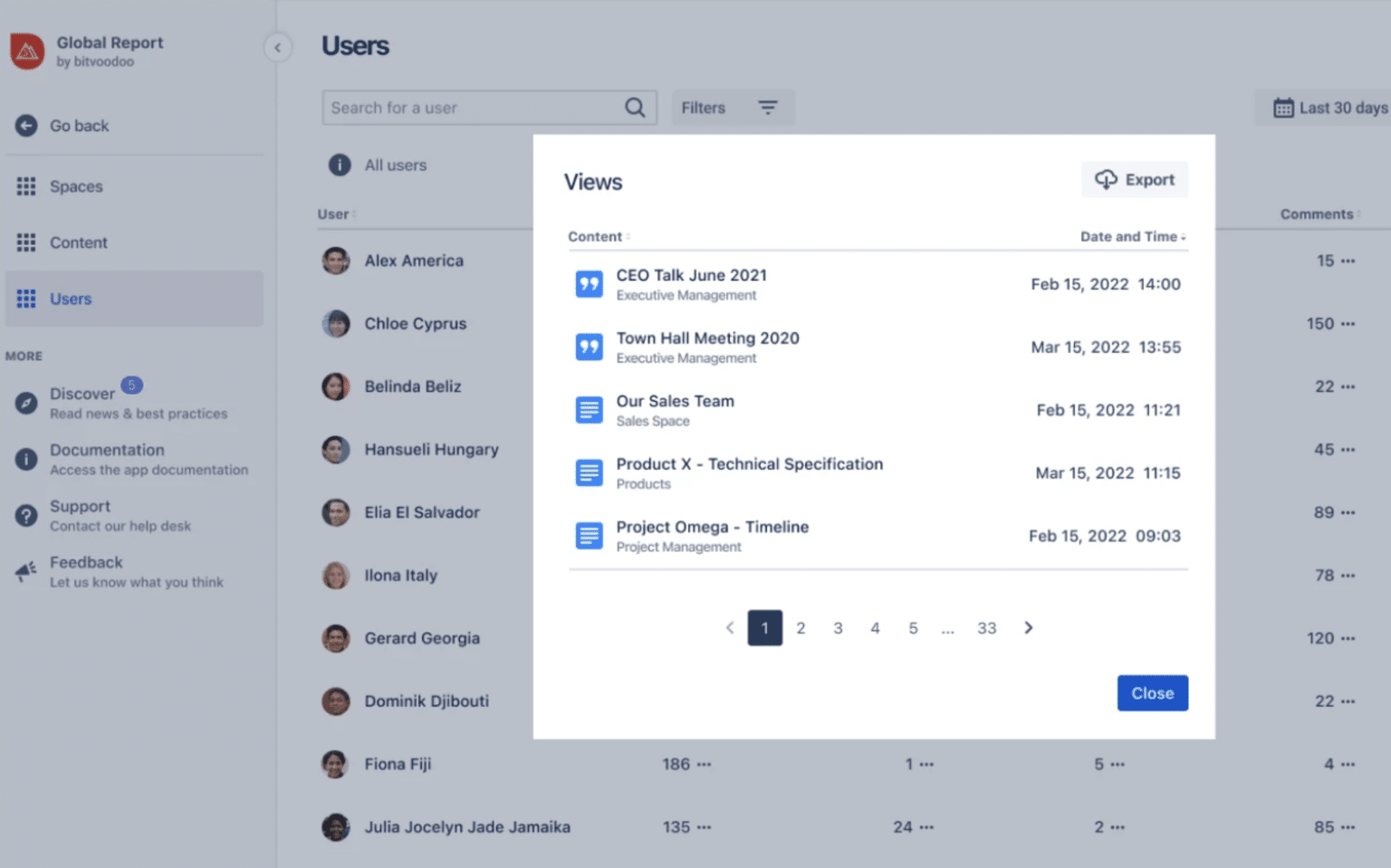Open the Feedback megaphone icon
The image size is (1391, 868).
tap(26, 571)
